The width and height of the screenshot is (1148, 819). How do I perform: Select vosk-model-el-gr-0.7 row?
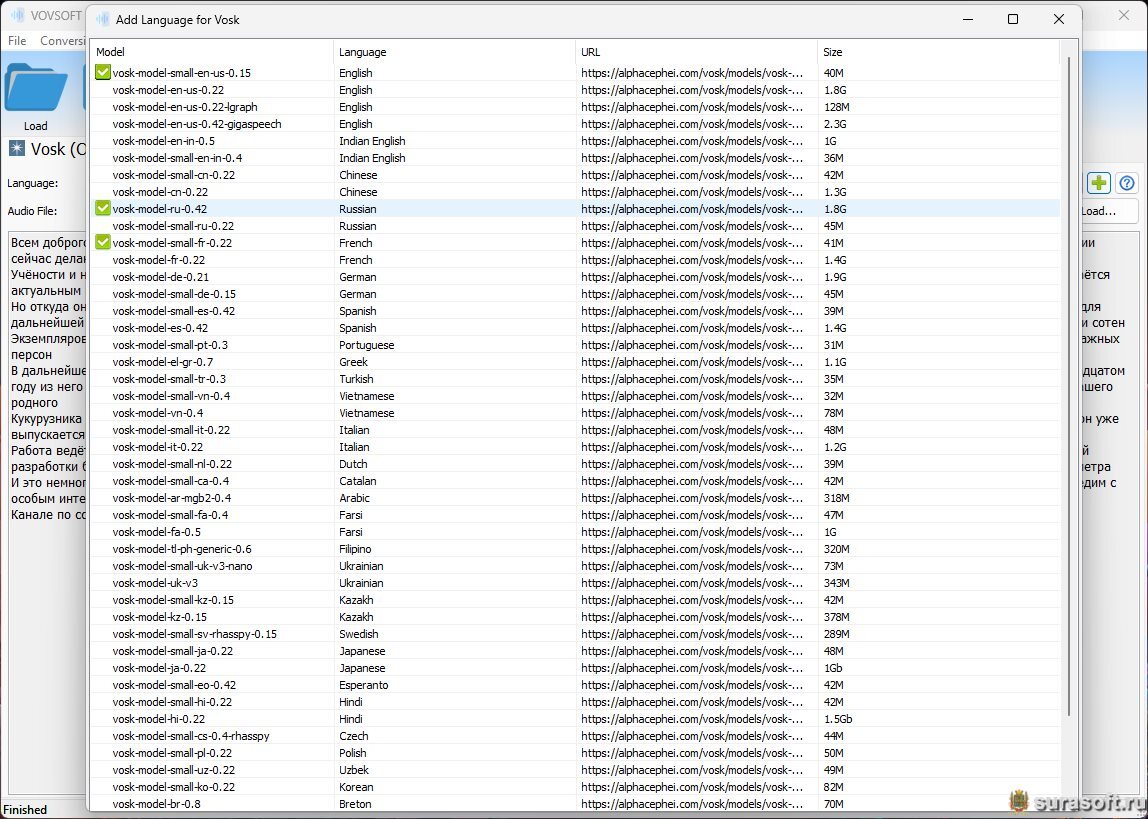point(575,362)
